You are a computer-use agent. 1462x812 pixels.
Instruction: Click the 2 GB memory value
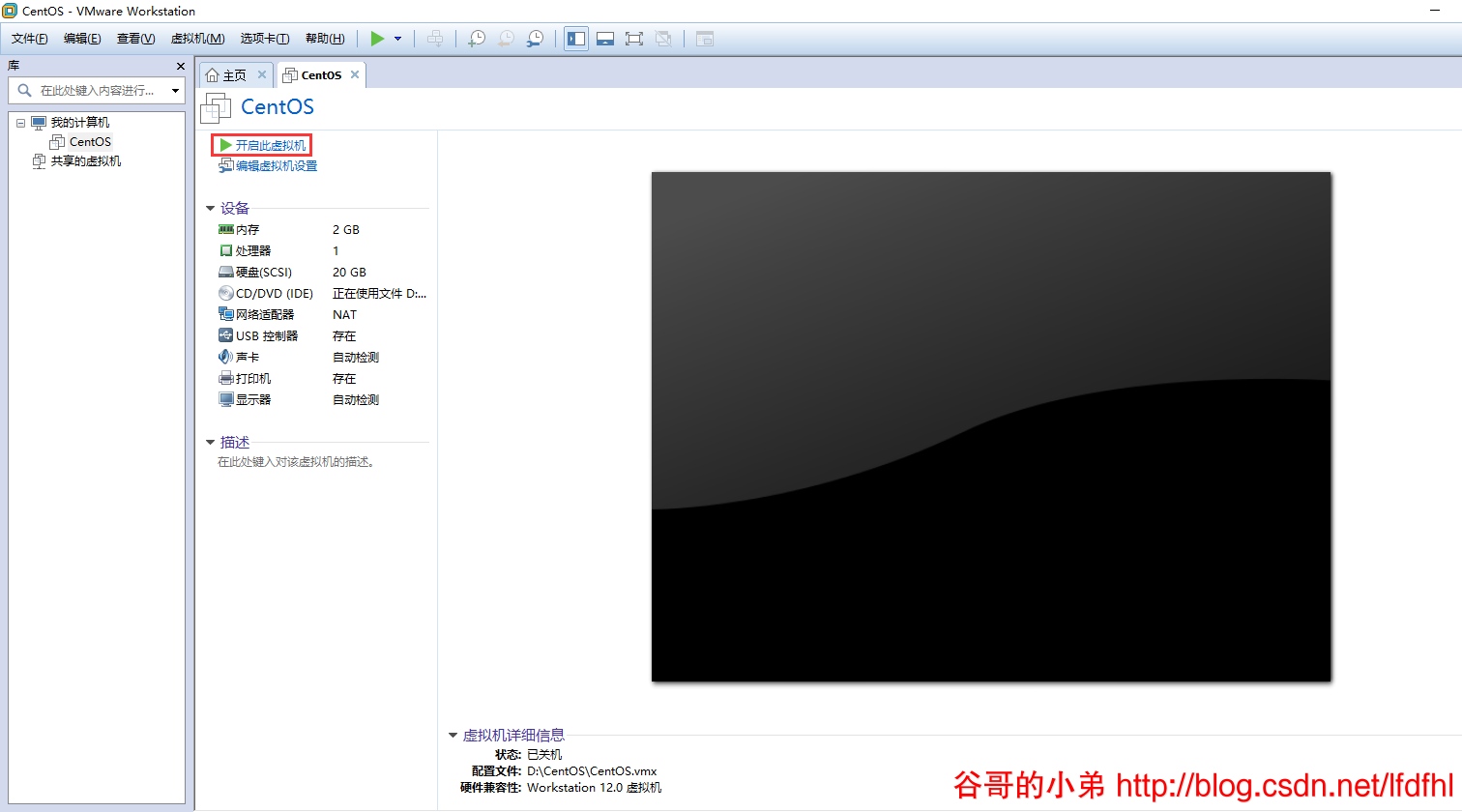(x=346, y=230)
